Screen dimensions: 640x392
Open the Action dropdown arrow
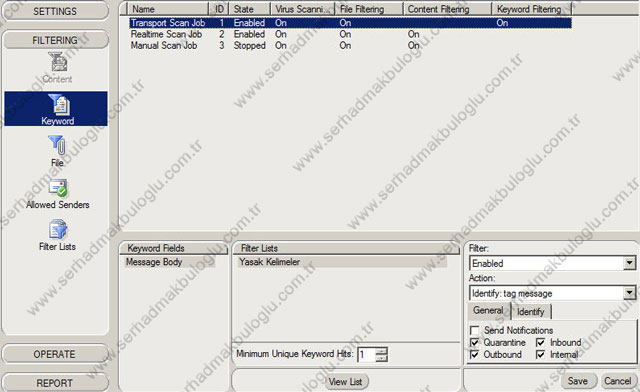tap(629, 293)
